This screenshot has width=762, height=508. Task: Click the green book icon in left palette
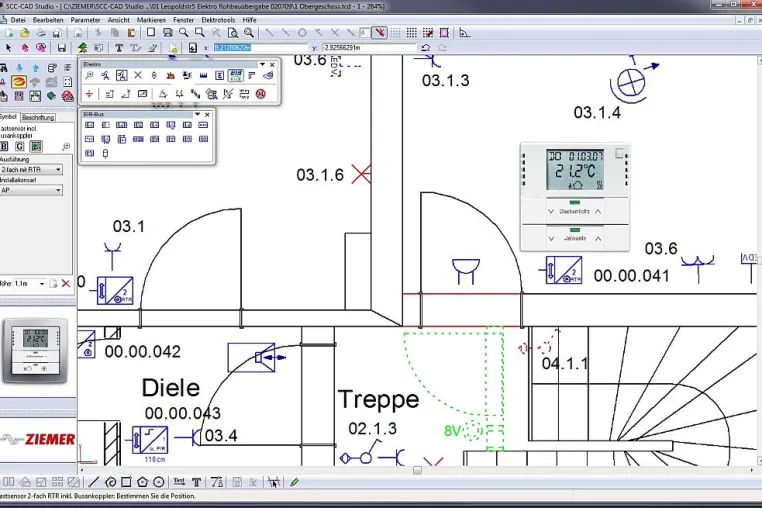pyautogui.click(x=51, y=96)
